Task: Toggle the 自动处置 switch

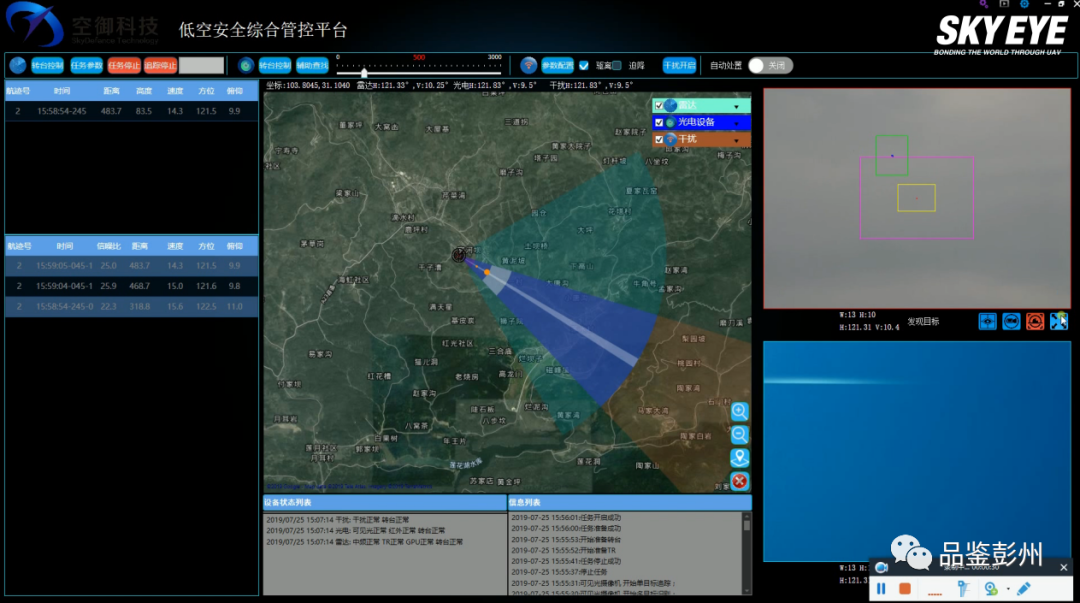Action: pos(770,65)
